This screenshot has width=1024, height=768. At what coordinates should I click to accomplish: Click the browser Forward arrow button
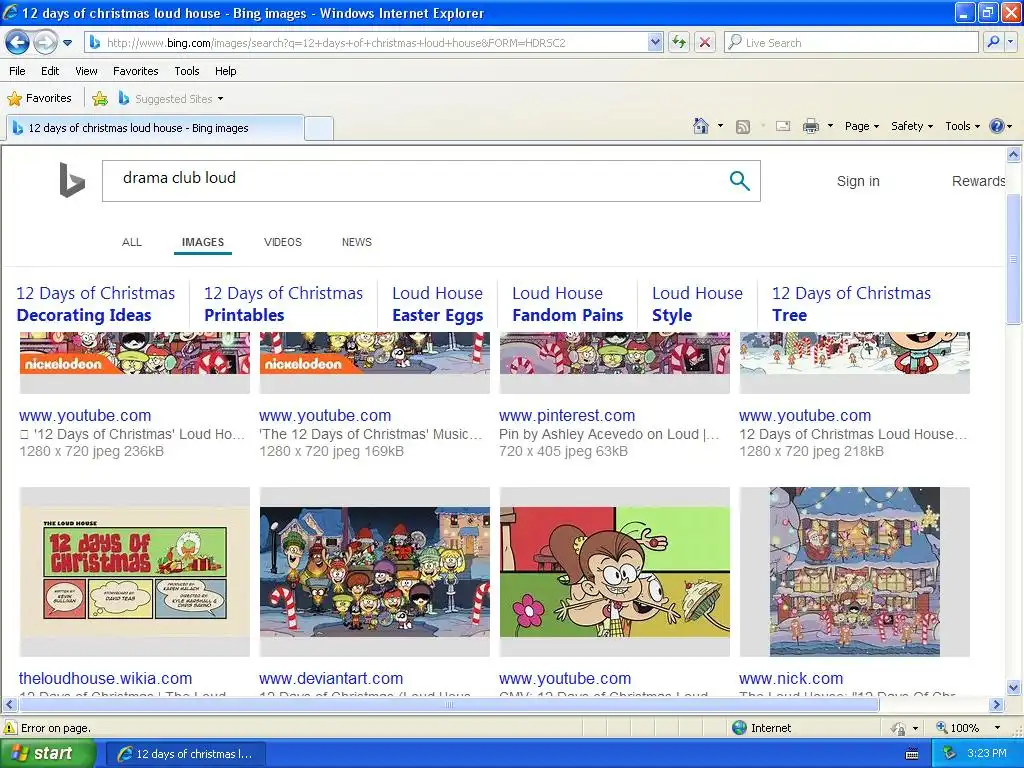45,43
